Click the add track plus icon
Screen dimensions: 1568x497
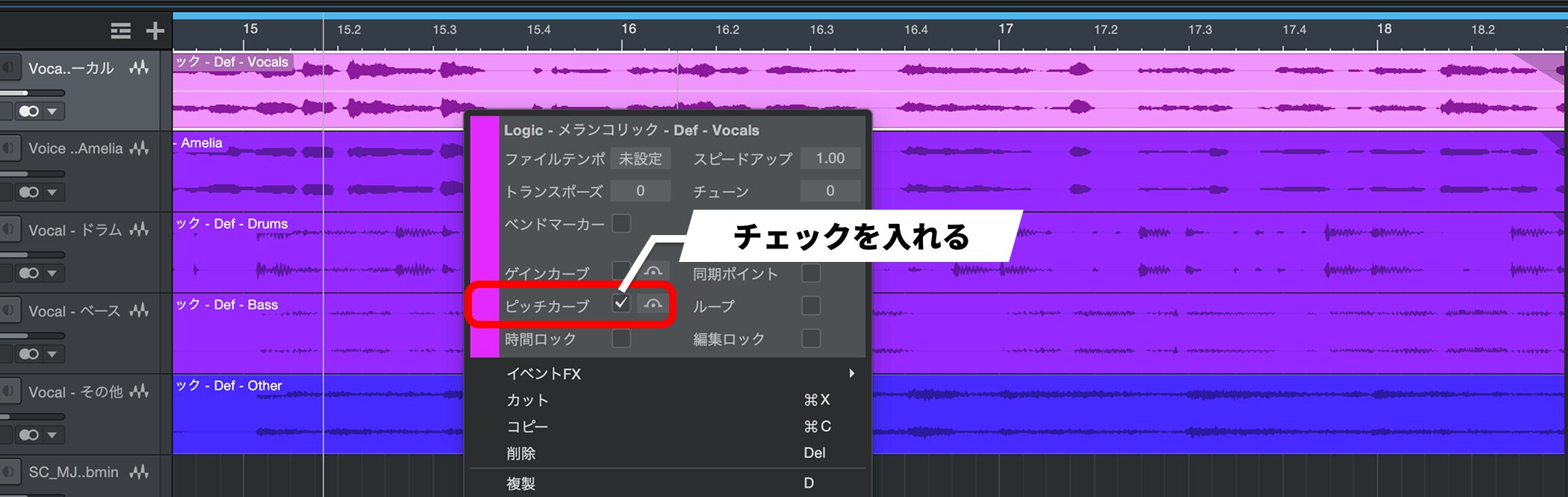[x=155, y=31]
